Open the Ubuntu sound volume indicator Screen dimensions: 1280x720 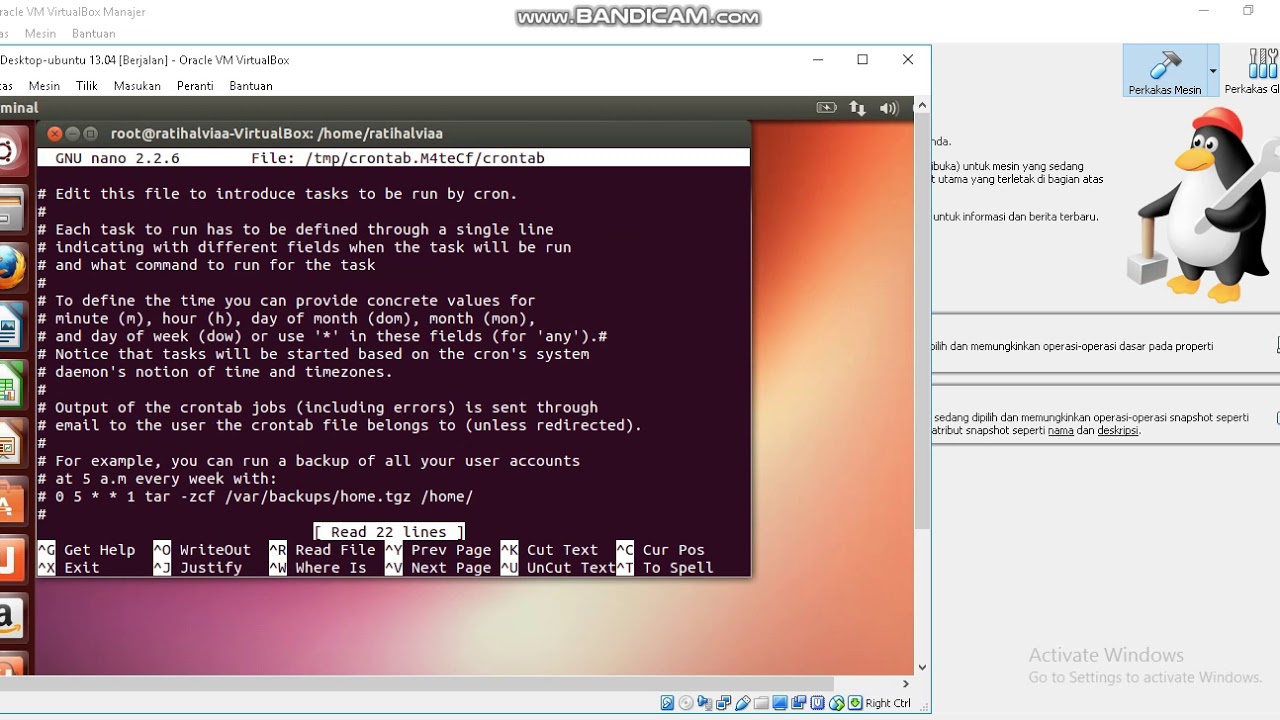point(888,107)
